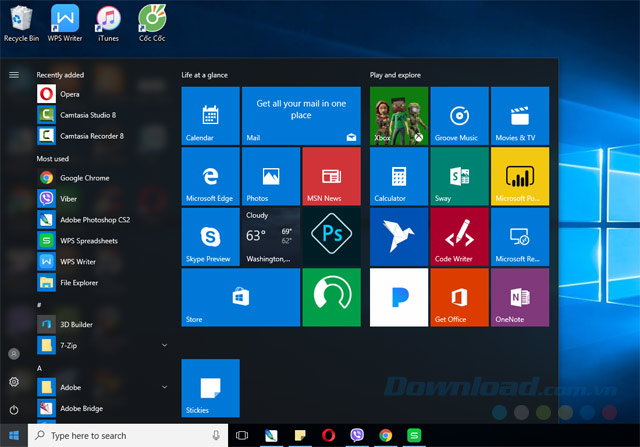Activate Cortana microphone in search box
The width and height of the screenshot is (640, 447).
coord(216,436)
